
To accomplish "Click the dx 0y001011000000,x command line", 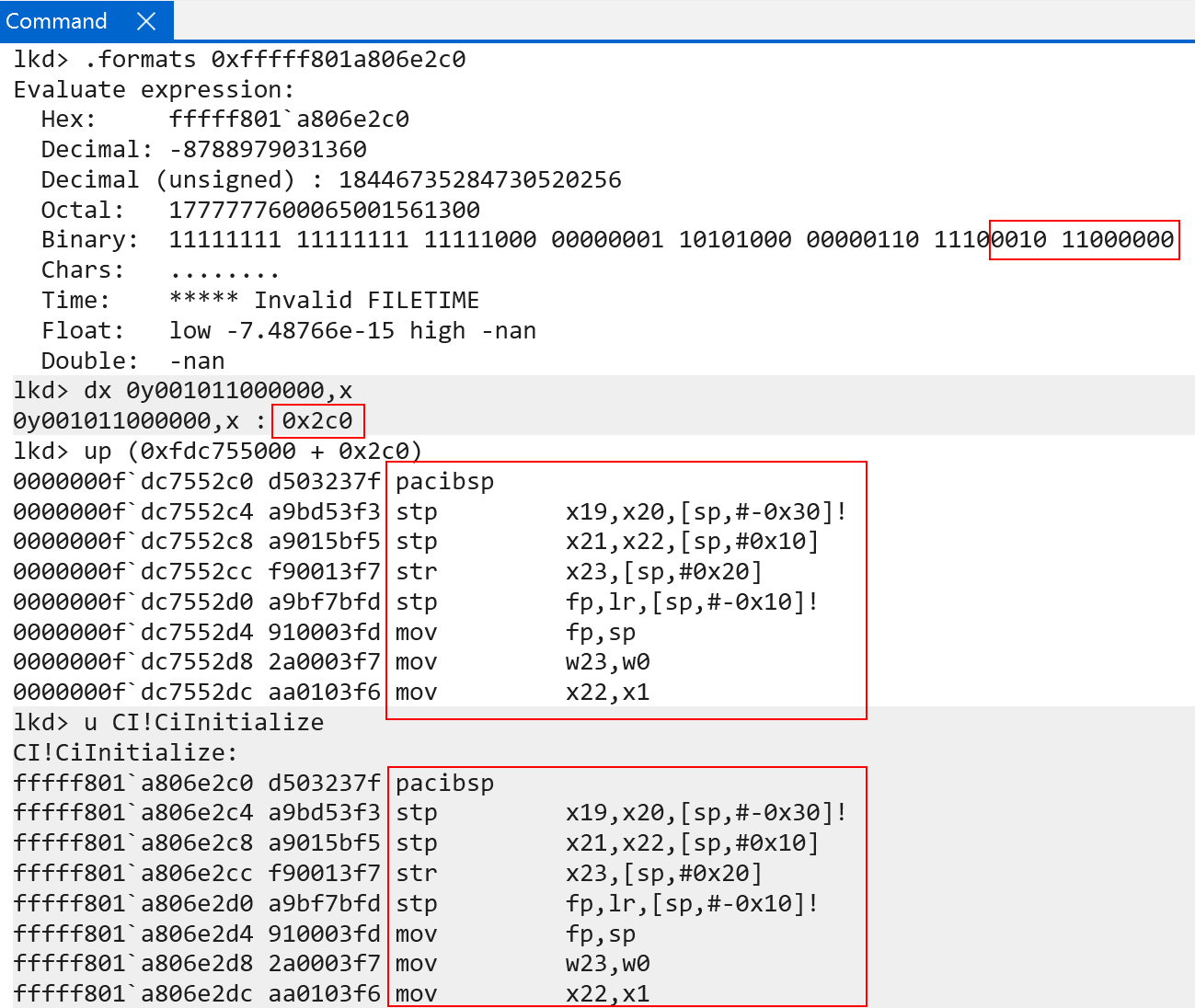I will (x=217, y=391).
